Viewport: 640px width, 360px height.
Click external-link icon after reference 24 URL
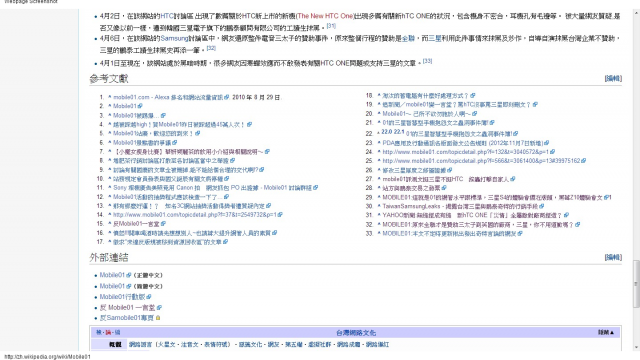coord(552,152)
